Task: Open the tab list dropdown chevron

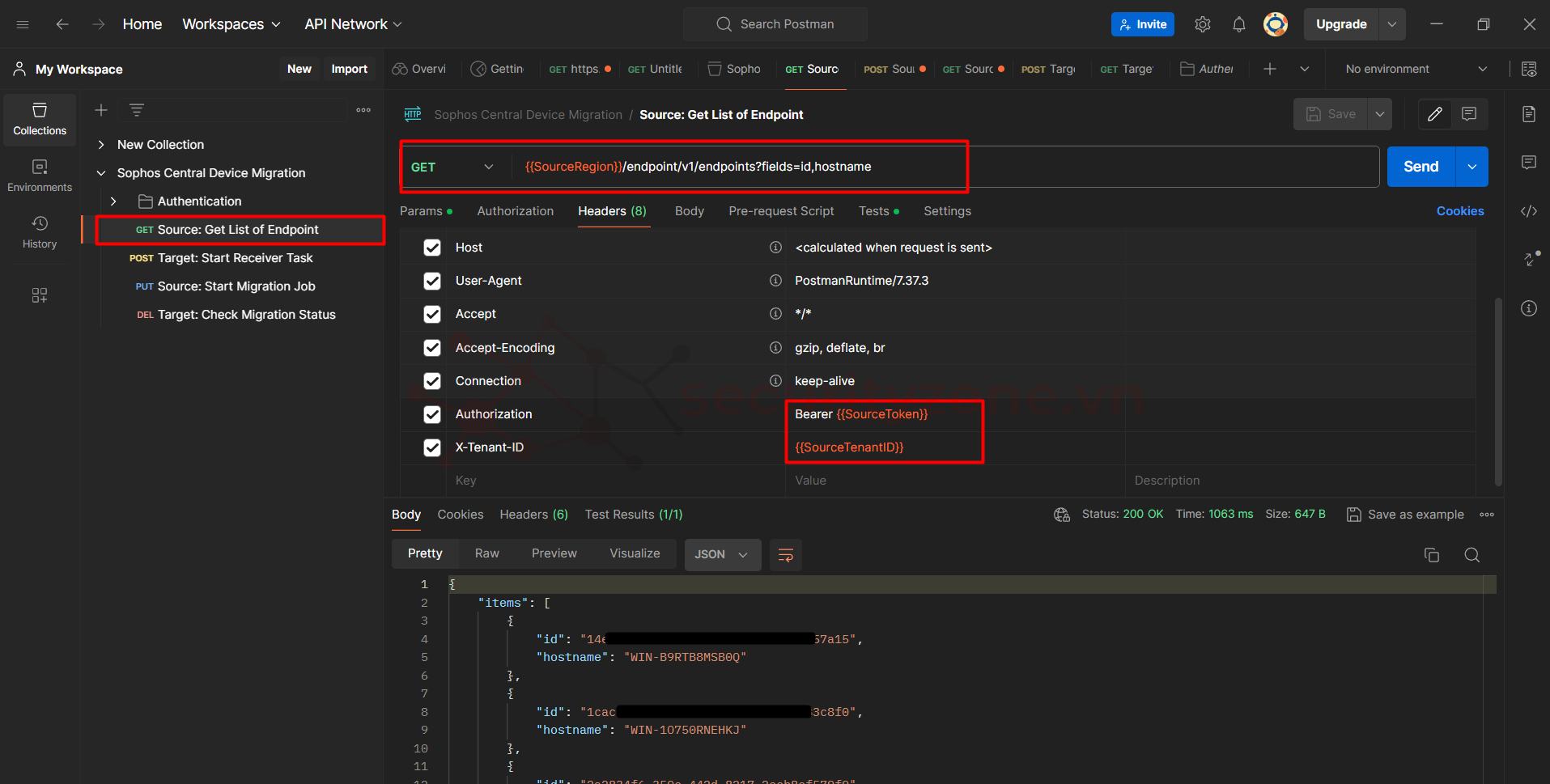Action: [x=1305, y=69]
